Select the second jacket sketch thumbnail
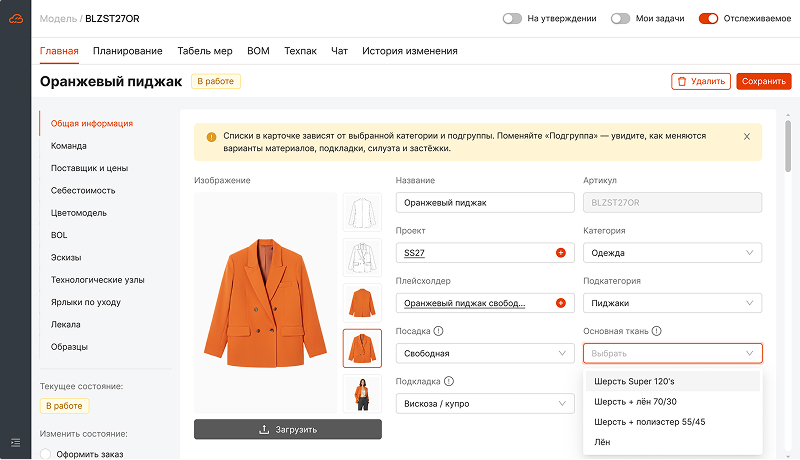The image size is (800, 460). 362,258
